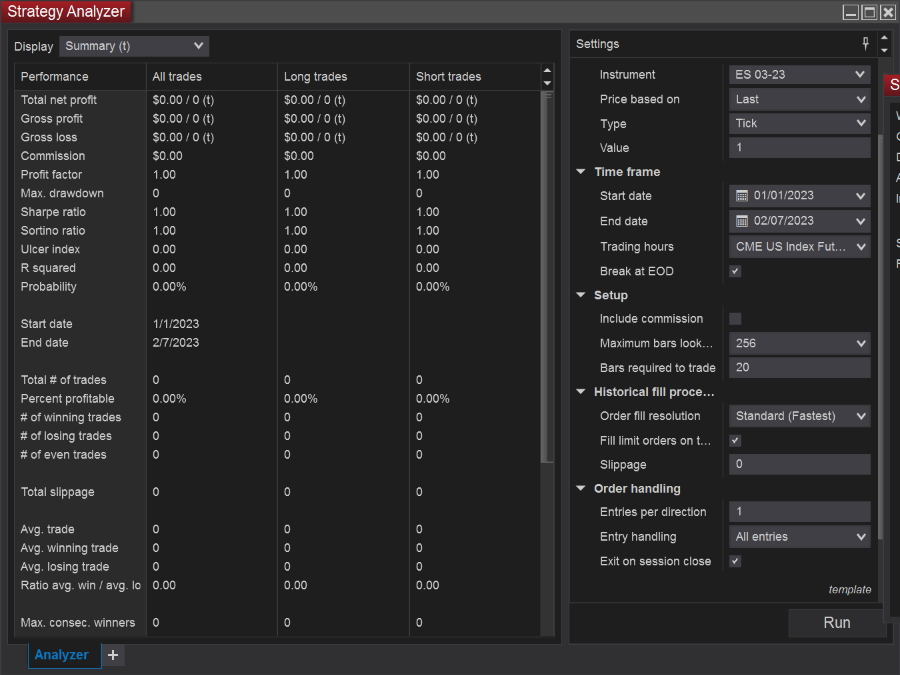Screen dimensions: 900x675
Task: Click the Run button
Action: (836, 623)
